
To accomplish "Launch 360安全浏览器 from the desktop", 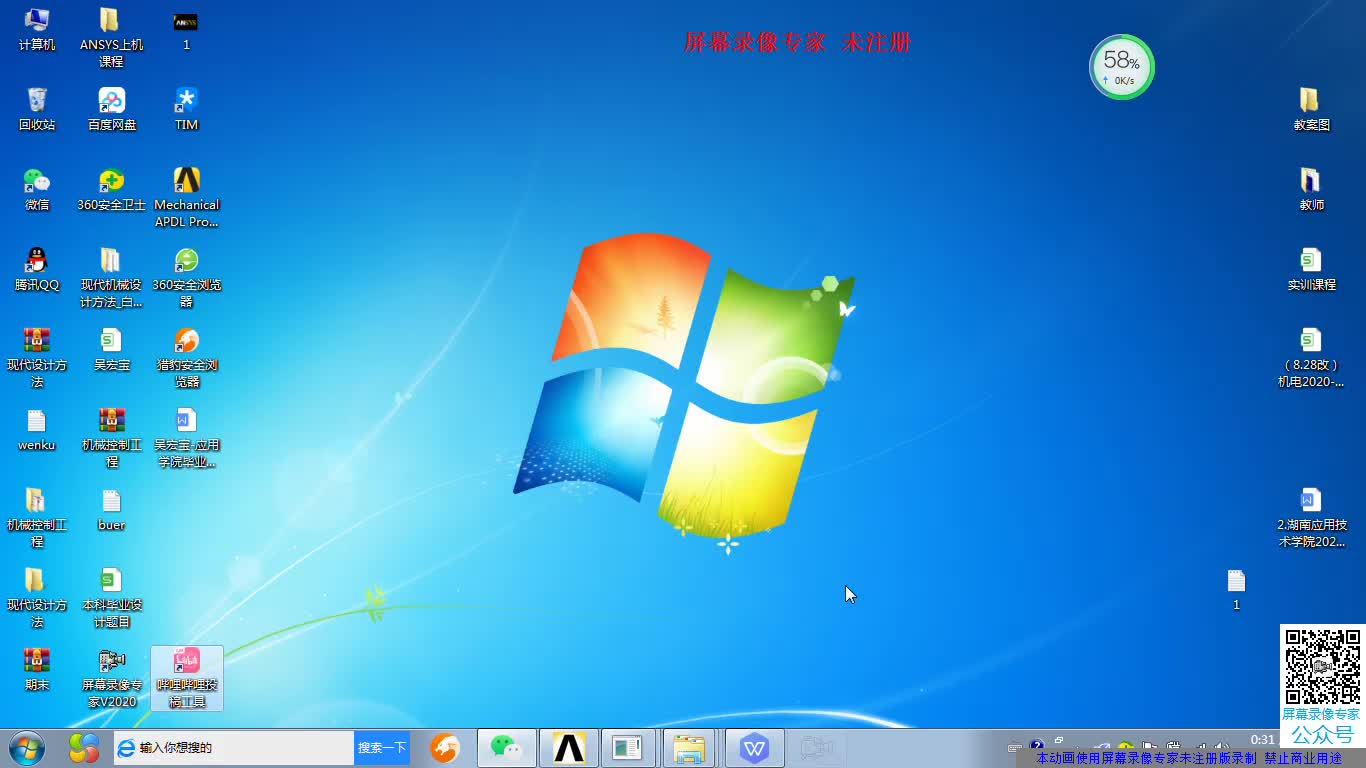I will tap(186, 277).
